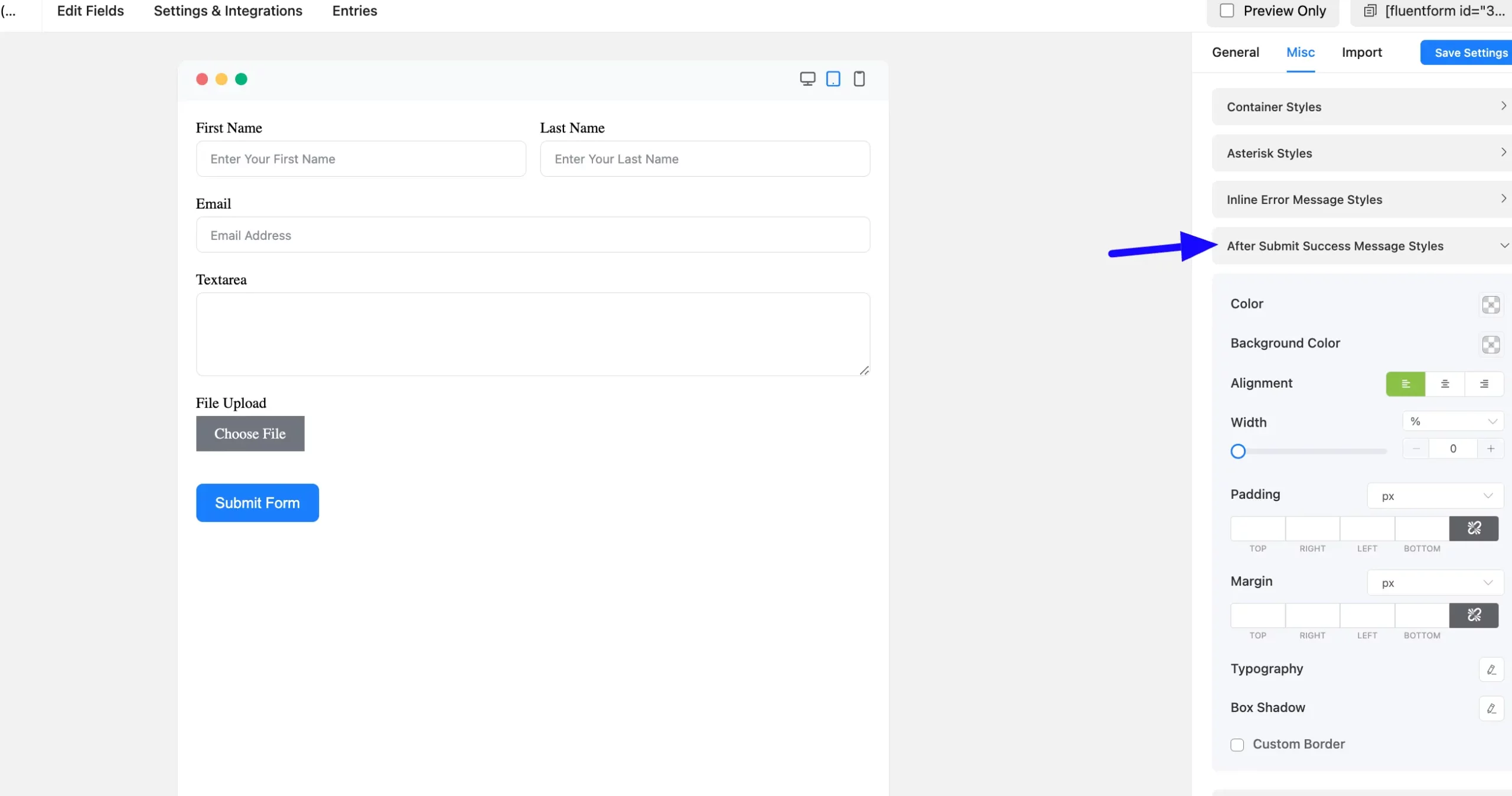This screenshot has height=796, width=1512.
Task: Toggle linked values icon for Margin
Action: 1474,615
